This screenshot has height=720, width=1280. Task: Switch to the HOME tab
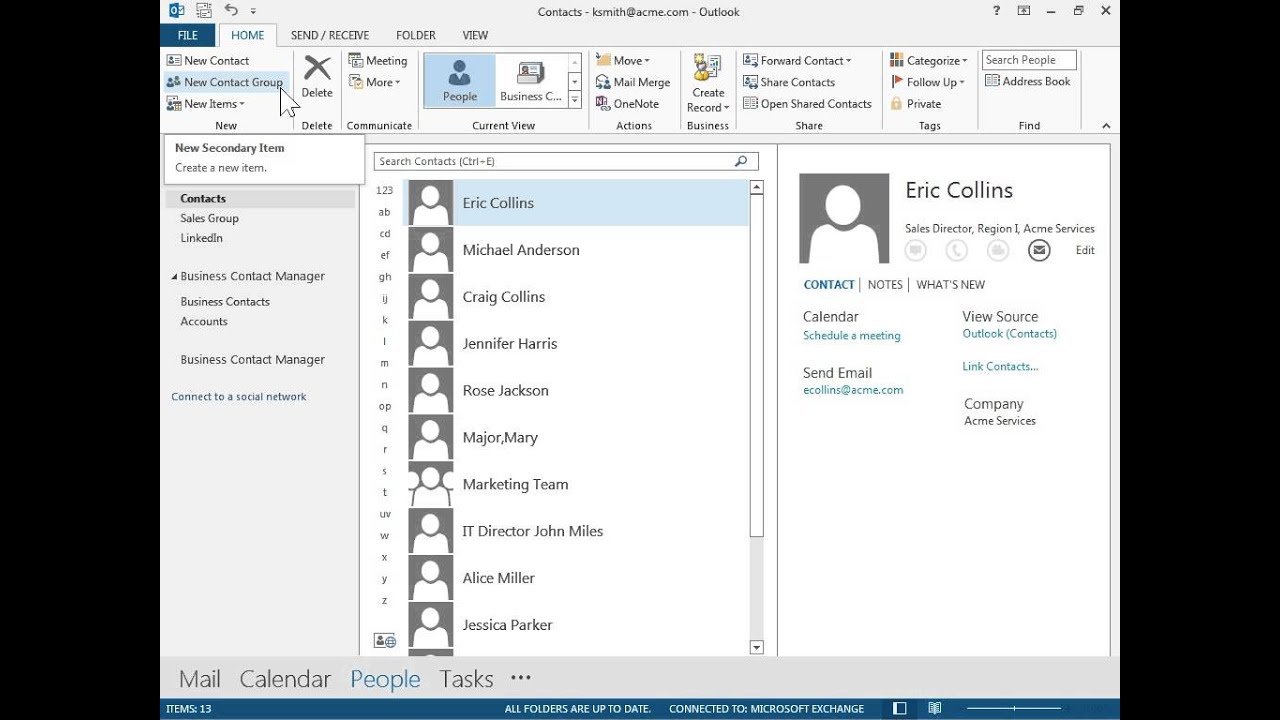coord(247,35)
